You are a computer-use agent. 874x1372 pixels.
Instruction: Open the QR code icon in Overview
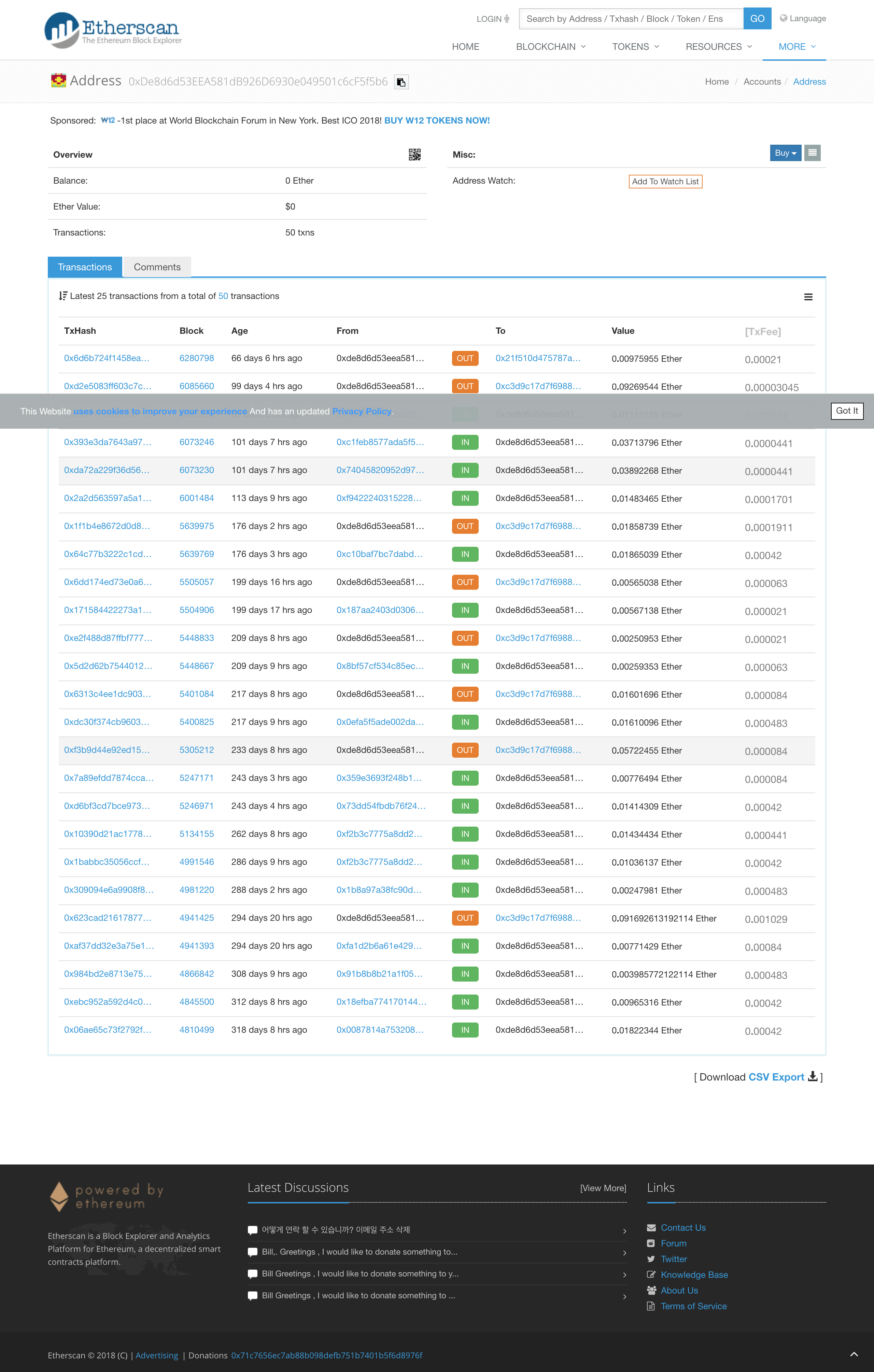coord(414,154)
